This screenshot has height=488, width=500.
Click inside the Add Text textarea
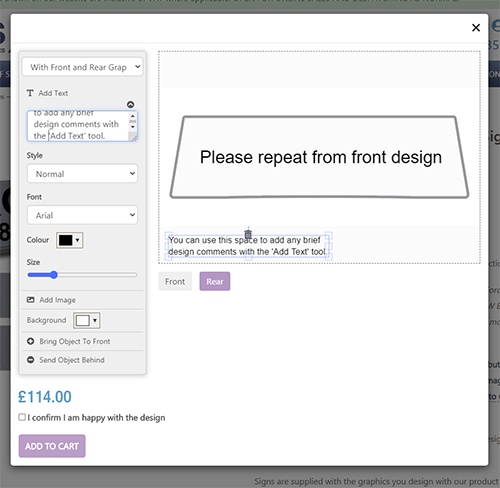(x=78, y=126)
